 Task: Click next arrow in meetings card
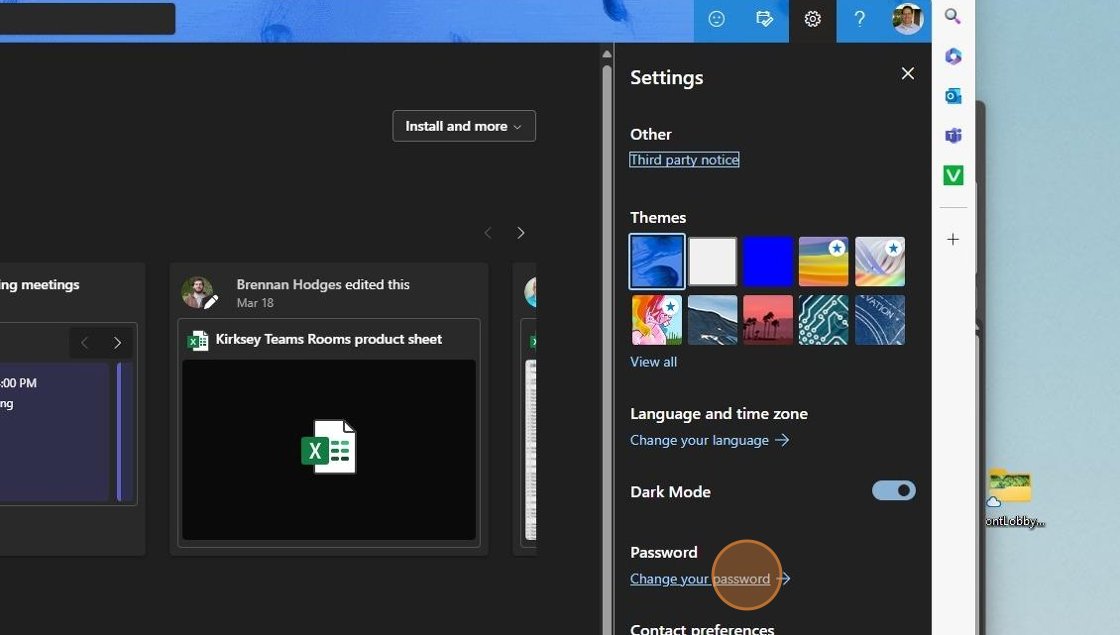coord(117,343)
